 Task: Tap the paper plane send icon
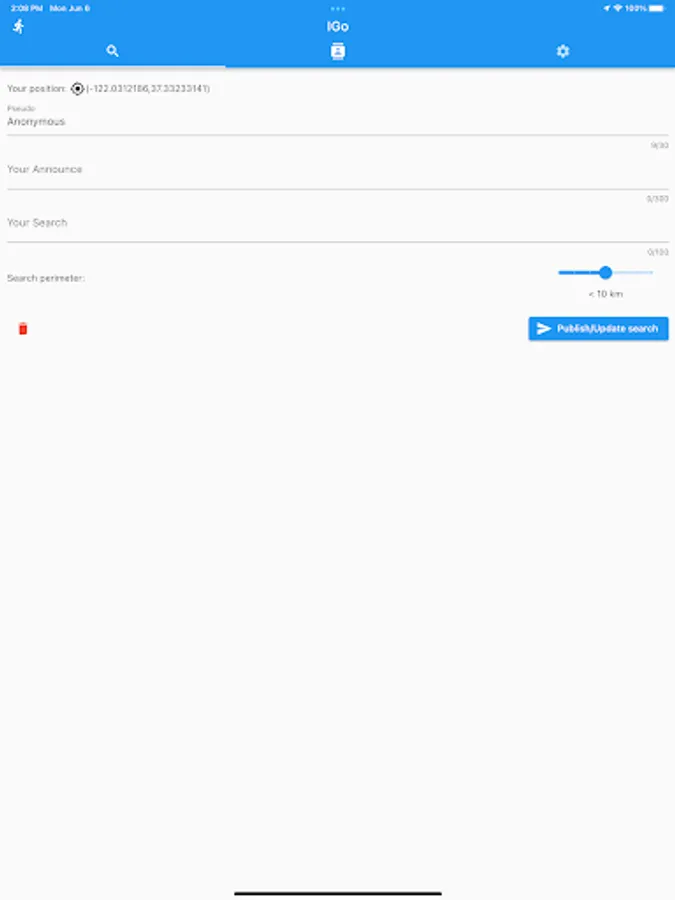click(x=543, y=328)
